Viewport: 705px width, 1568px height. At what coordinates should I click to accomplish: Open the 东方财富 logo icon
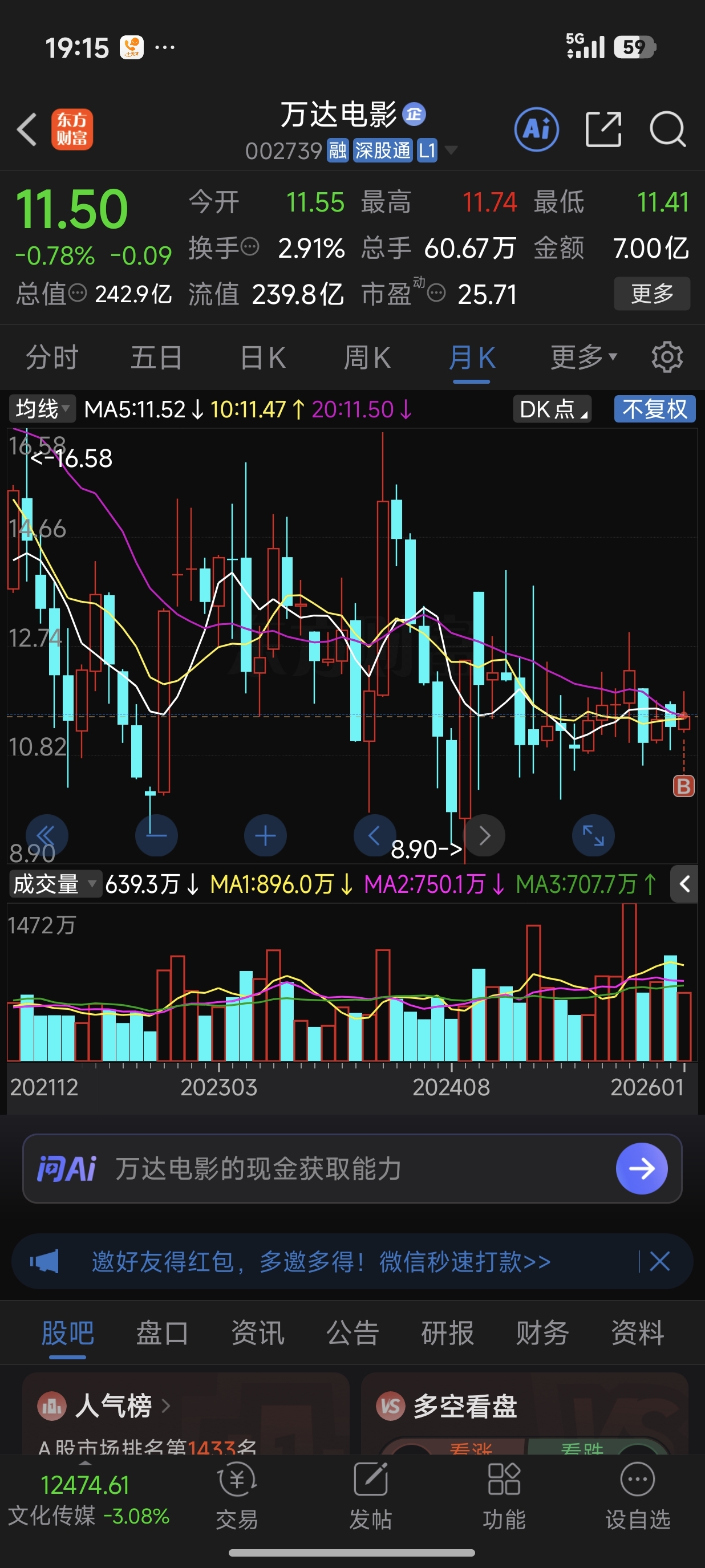pos(72,129)
